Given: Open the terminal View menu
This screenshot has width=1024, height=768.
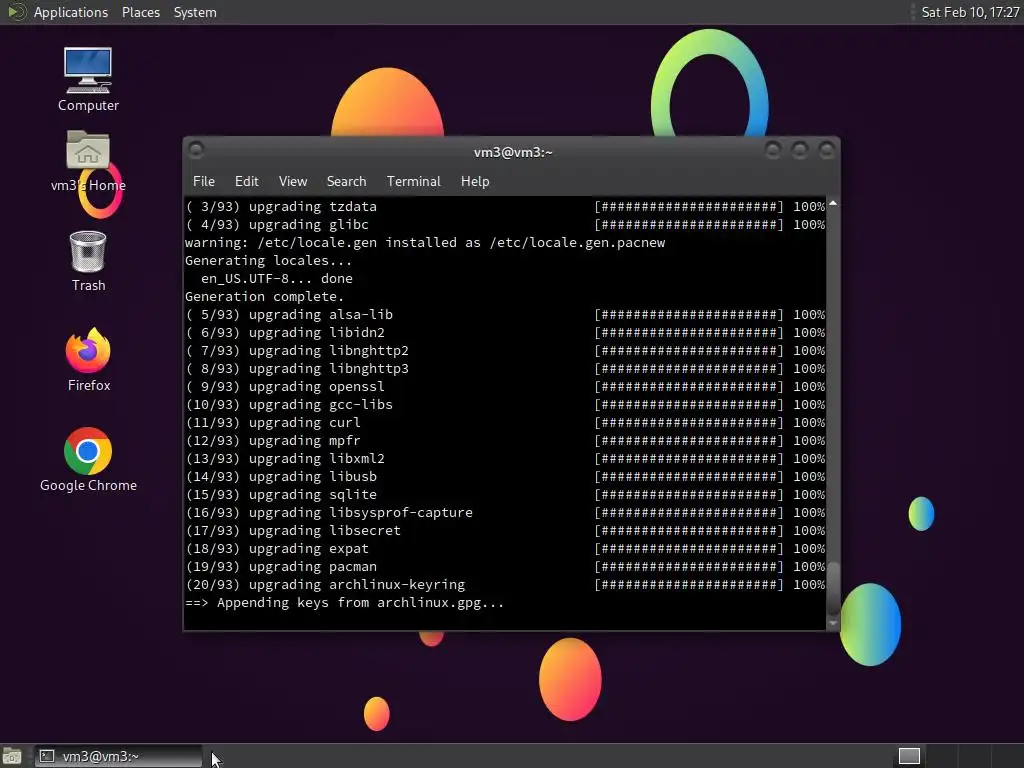Looking at the screenshot, I should [x=293, y=182].
